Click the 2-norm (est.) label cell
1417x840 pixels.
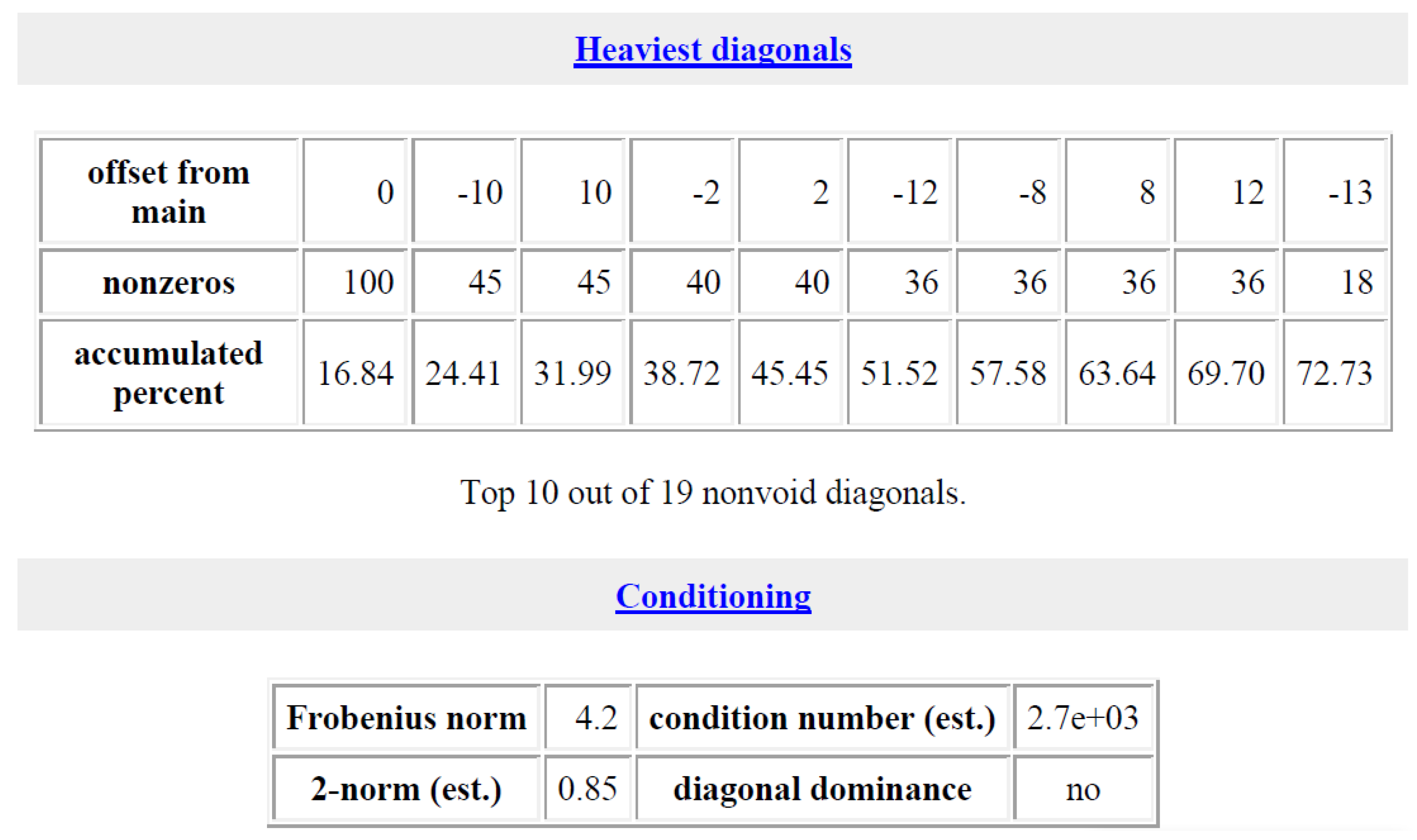point(406,789)
